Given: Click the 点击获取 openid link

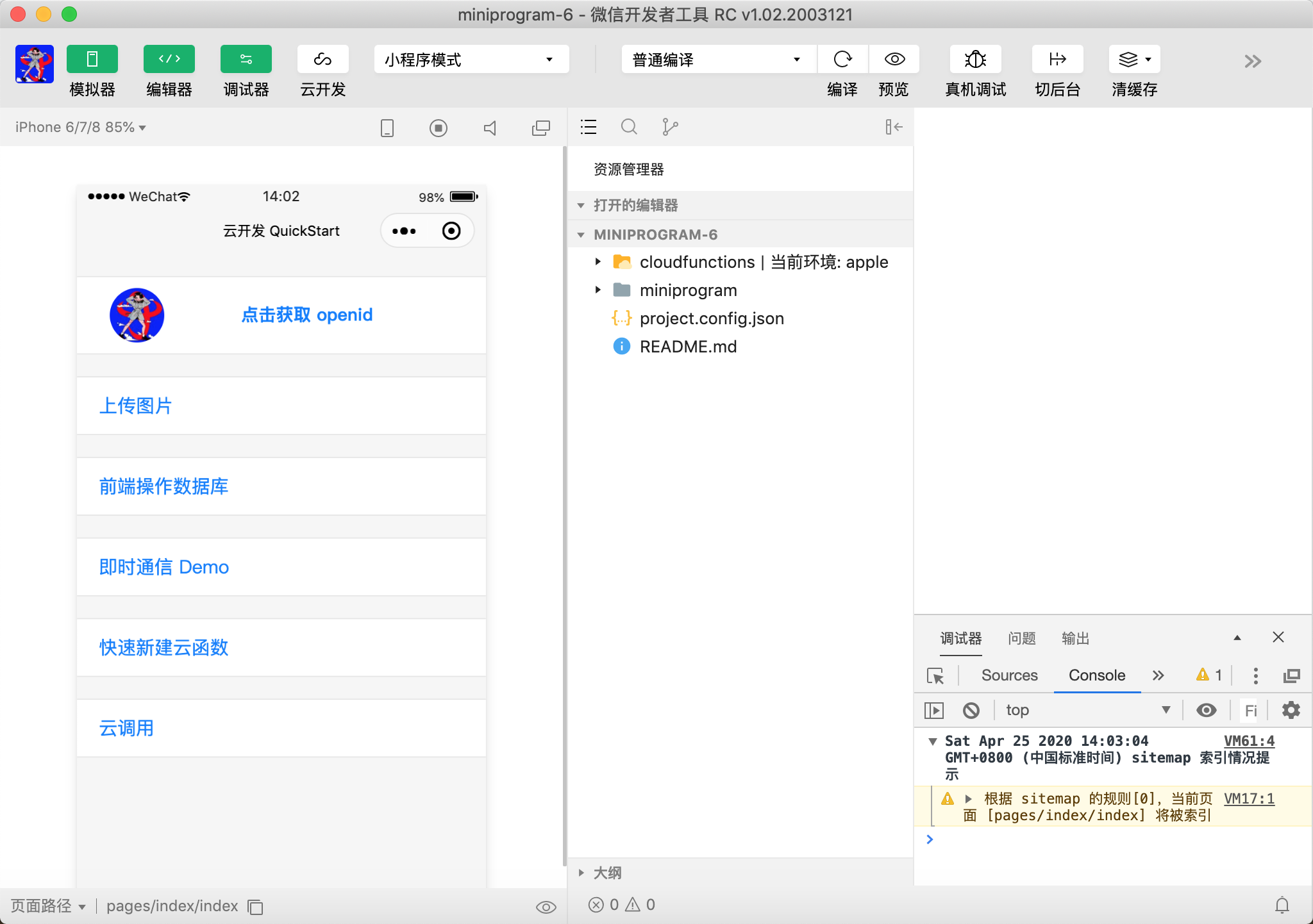Looking at the screenshot, I should pos(306,315).
